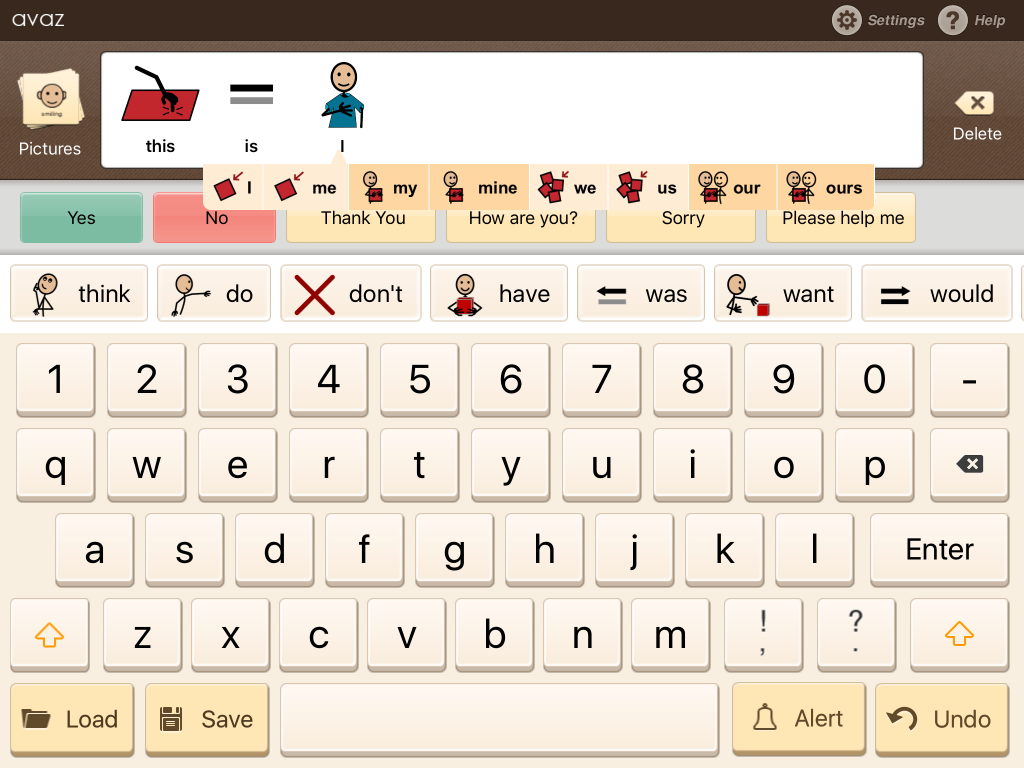Tap the letter f key
This screenshot has width=1024, height=768.
pos(364,549)
